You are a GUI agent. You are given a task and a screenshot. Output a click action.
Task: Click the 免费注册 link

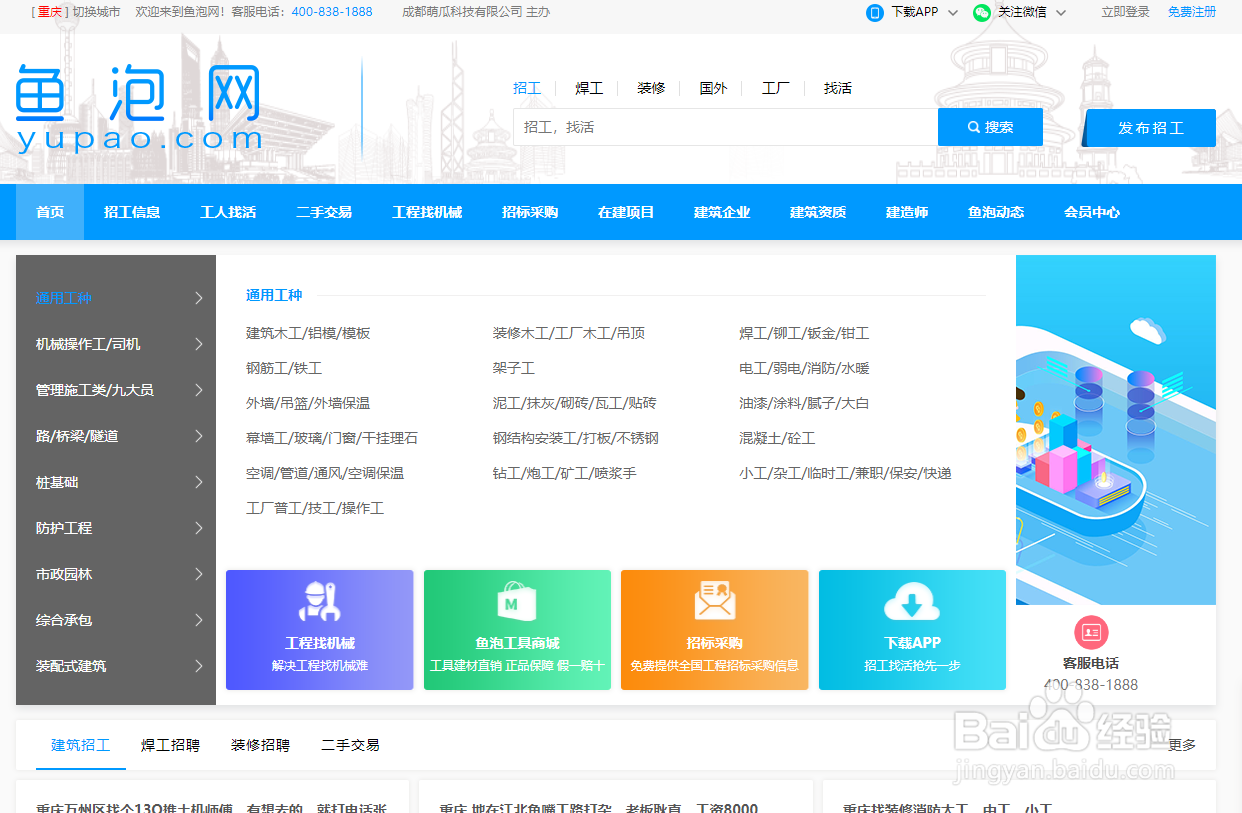tap(1192, 12)
